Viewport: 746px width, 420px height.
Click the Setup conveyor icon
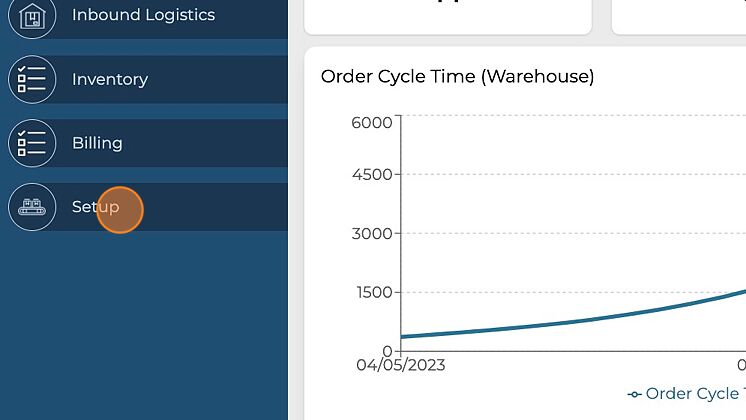[x=32, y=207]
